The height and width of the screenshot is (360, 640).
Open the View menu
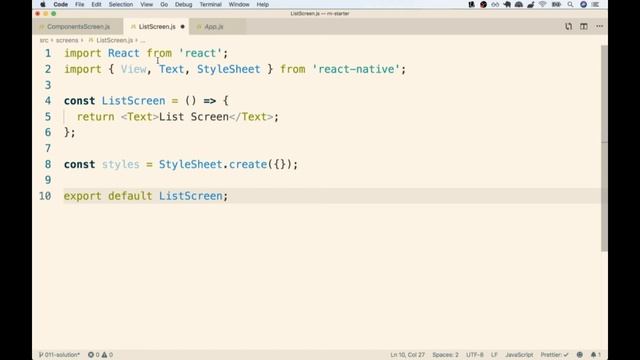point(147,4)
